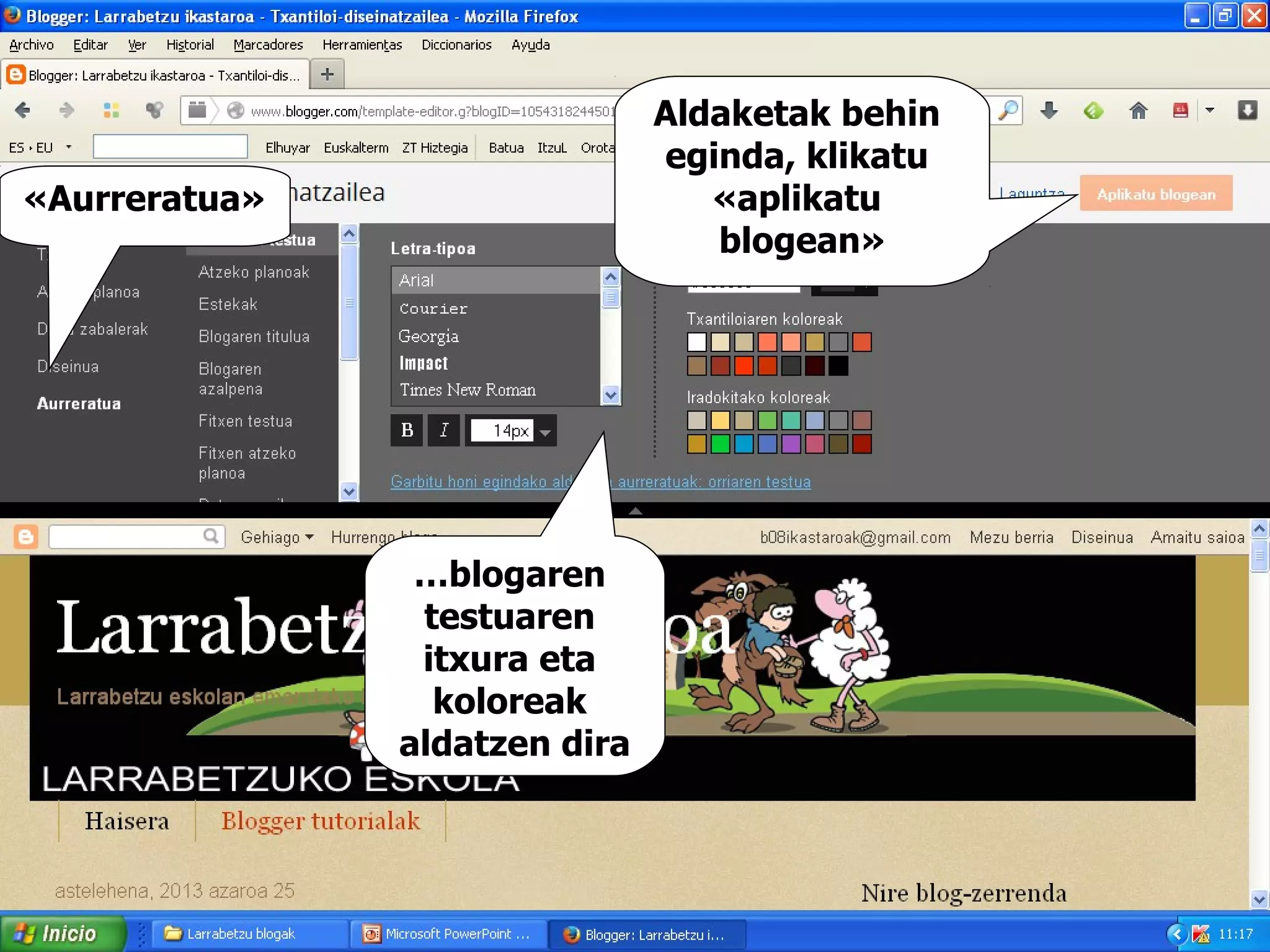Viewport: 1270px width, 952px height.
Task: Choose Courier font
Action: (x=496, y=308)
